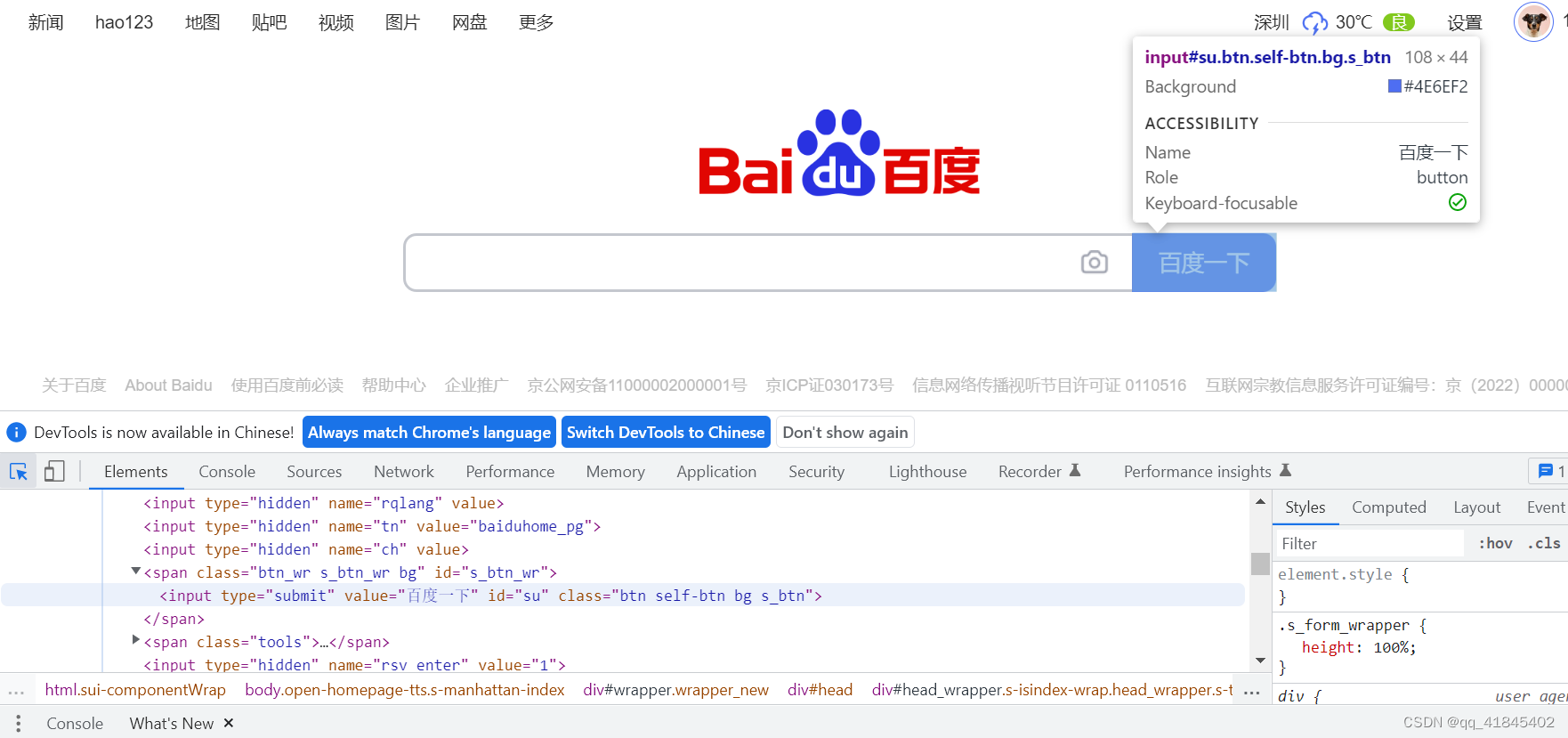1568x738 pixels.
Task: Click the html.sui-componentWrap breadcrumb
Action: pyautogui.click(x=135, y=690)
